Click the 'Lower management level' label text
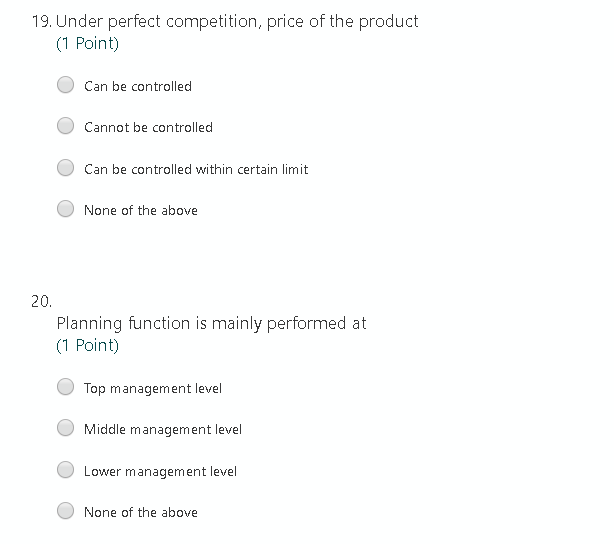 160,472
